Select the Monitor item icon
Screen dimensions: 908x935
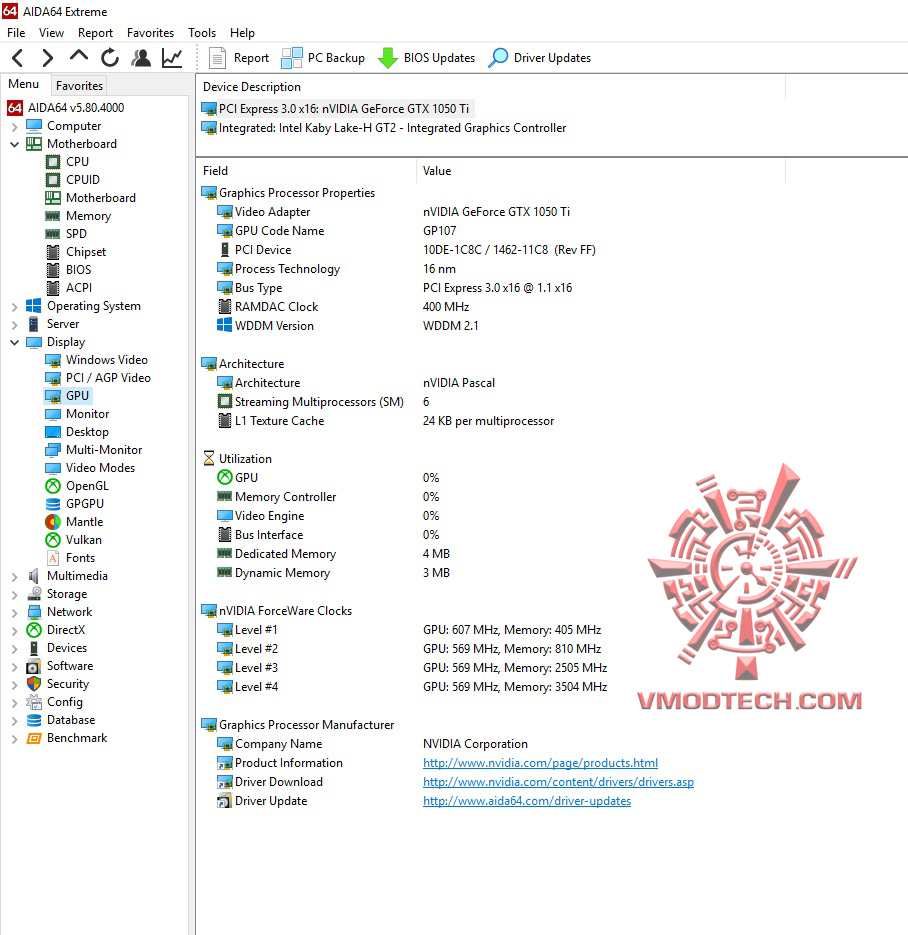53,414
